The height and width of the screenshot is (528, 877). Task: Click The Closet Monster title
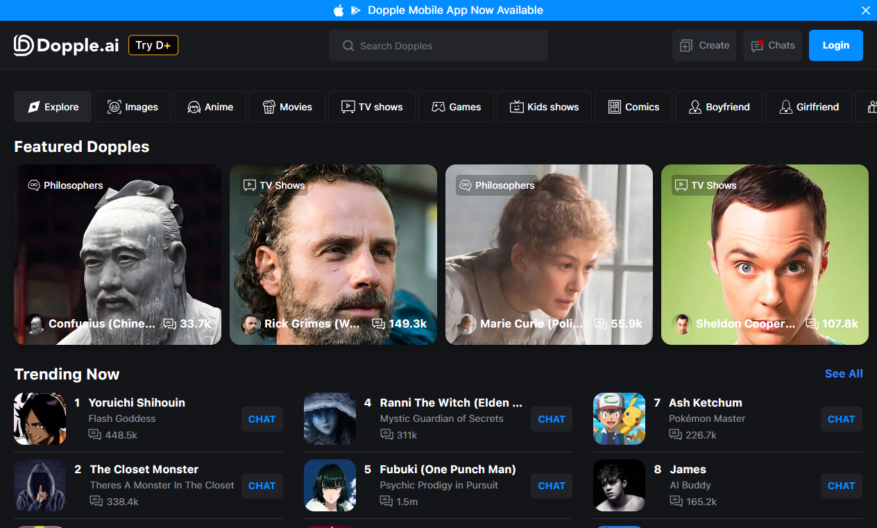pyautogui.click(x=144, y=469)
